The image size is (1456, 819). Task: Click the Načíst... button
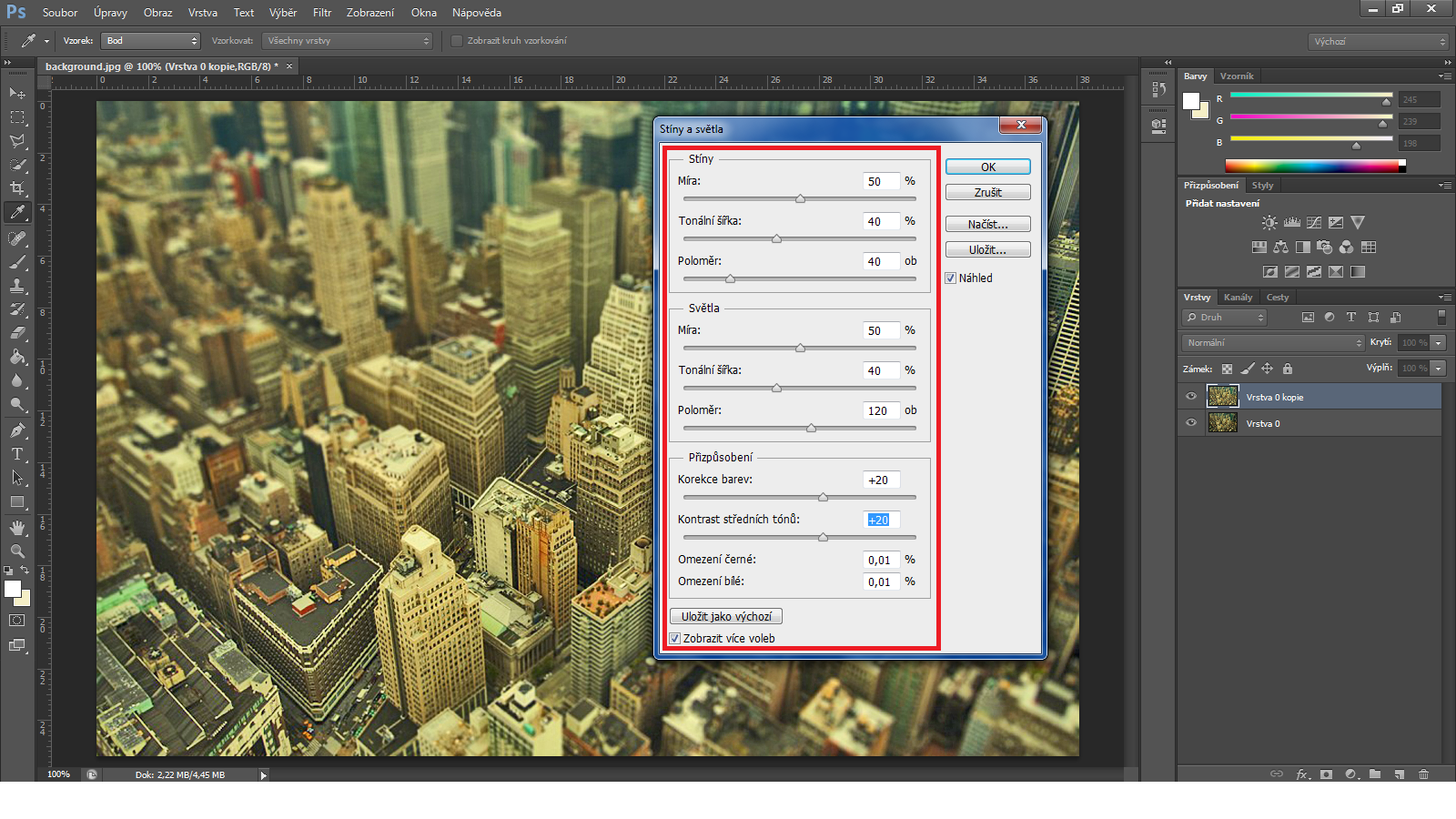(x=988, y=225)
